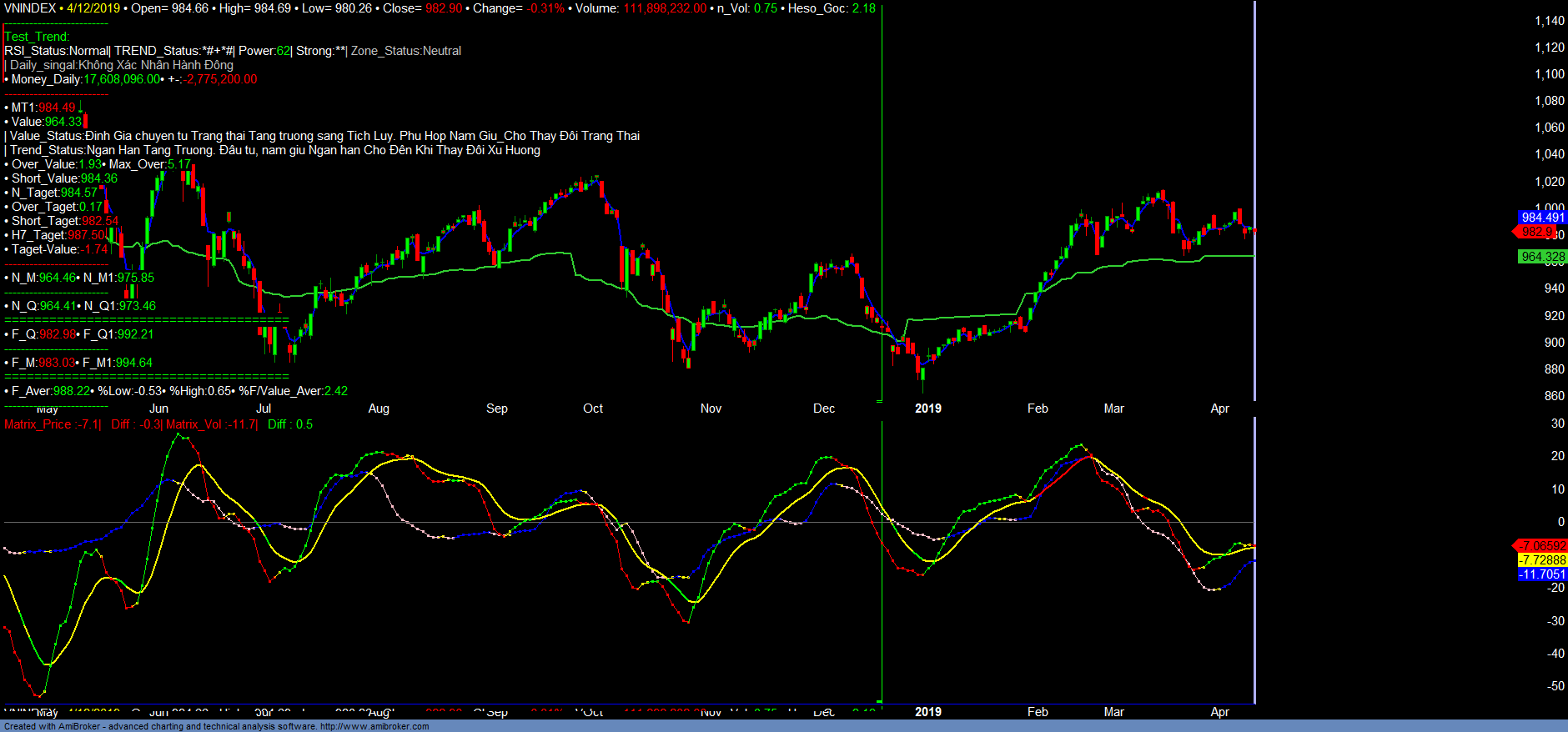Click the red -7.06592 indicator tag
The height and width of the screenshot is (732, 1568).
(x=1542, y=546)
